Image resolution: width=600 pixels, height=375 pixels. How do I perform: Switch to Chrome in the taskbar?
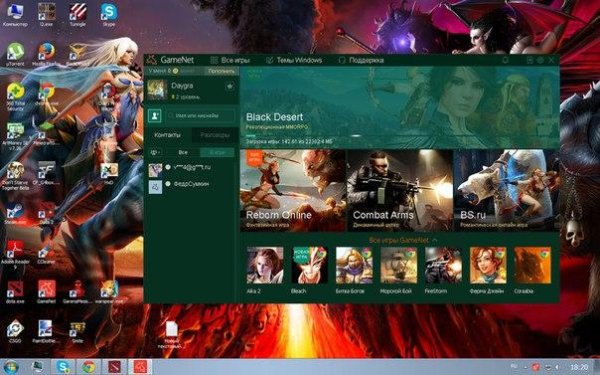(x=88, y=367)
